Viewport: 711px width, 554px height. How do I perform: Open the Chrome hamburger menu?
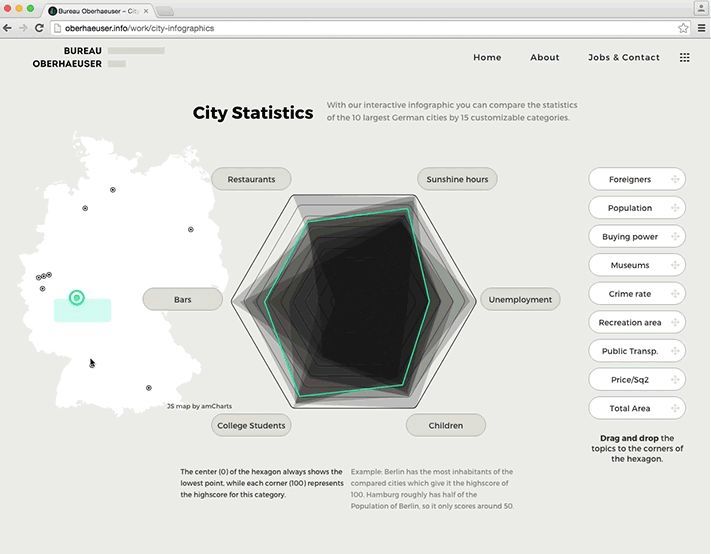701,28
